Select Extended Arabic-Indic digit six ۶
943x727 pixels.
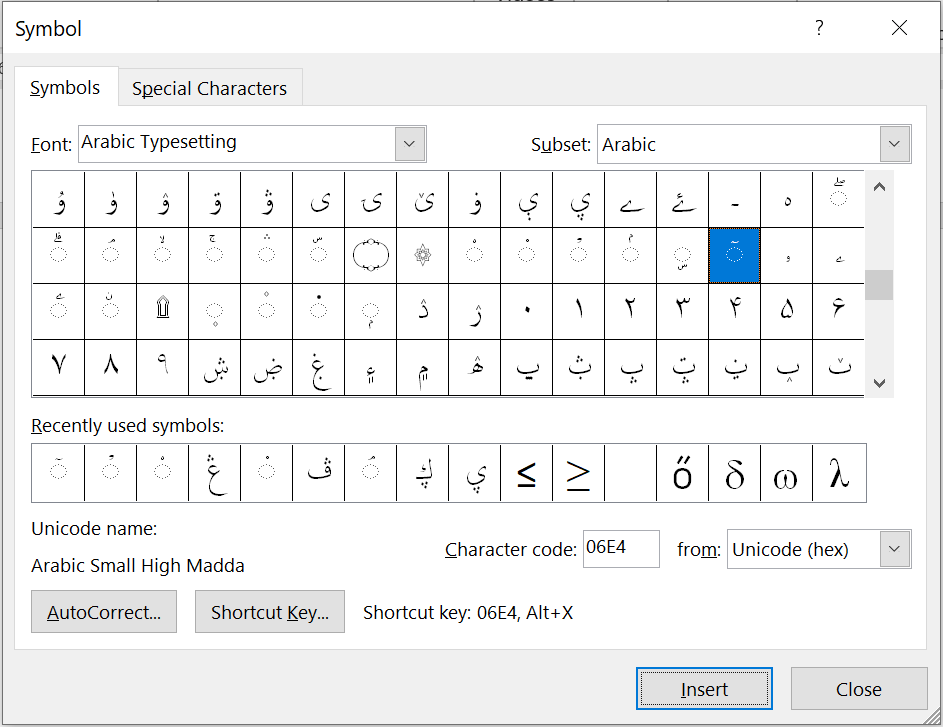pyautogui.click(x=838, y=311)
